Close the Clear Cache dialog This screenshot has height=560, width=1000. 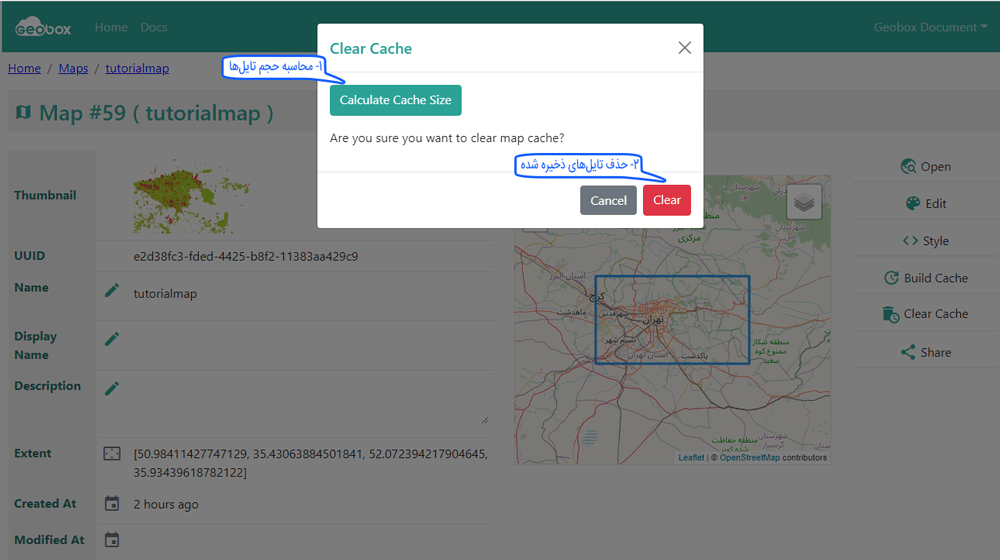684,48
